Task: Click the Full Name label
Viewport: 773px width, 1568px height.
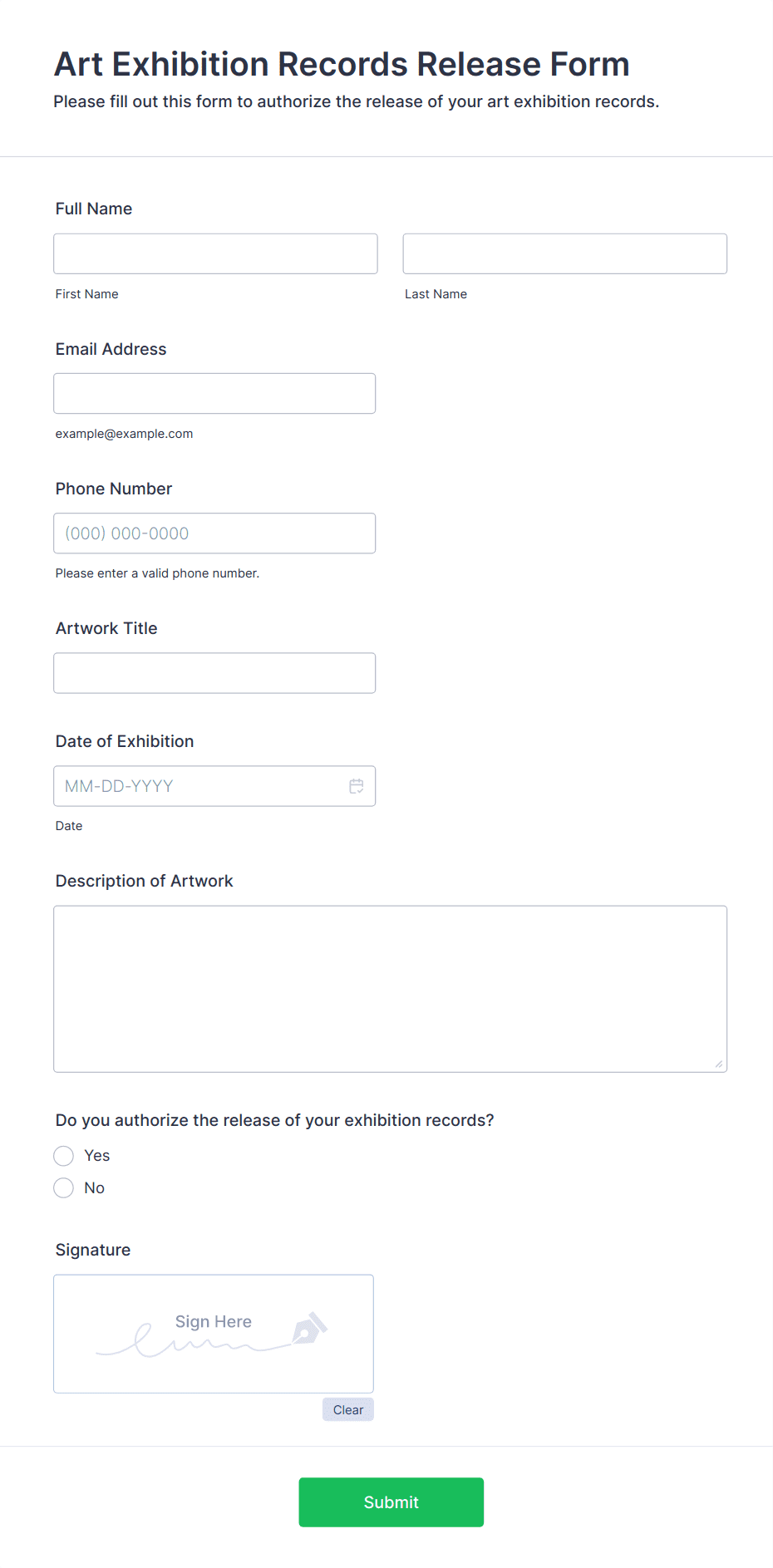Action: click(x=94, y=209)
